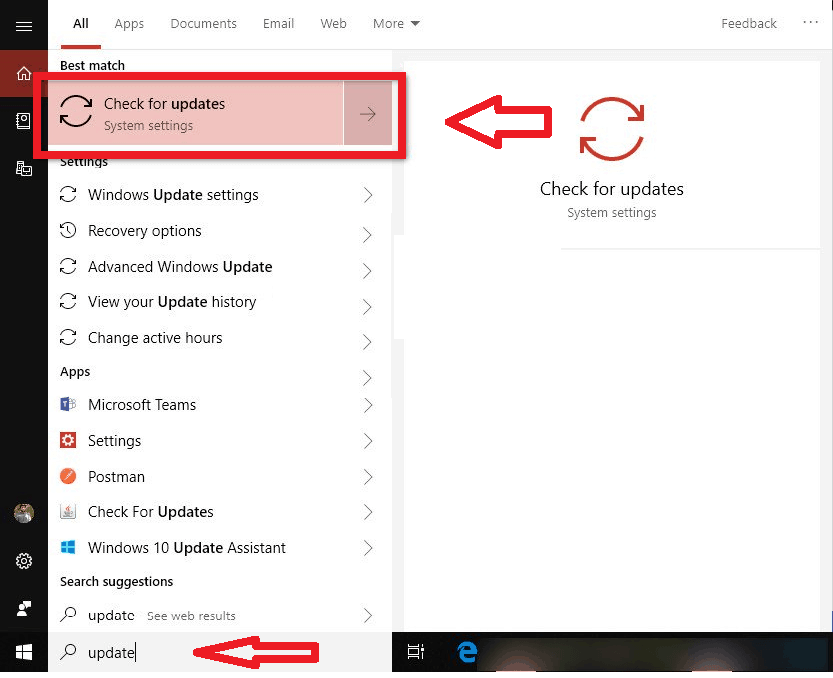This screenshot has height=678, width=833.
Task: Click the search magnifier in search box
Action: 68,651
